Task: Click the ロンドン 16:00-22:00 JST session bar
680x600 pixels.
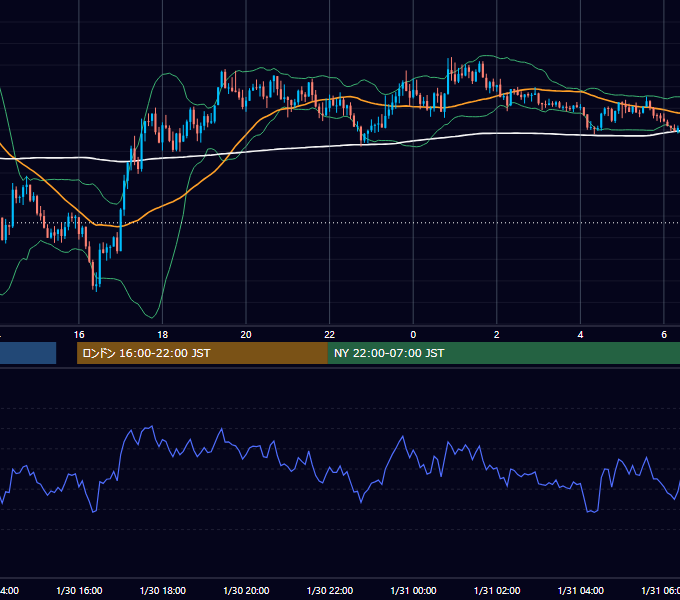Action: click(202, 353)
